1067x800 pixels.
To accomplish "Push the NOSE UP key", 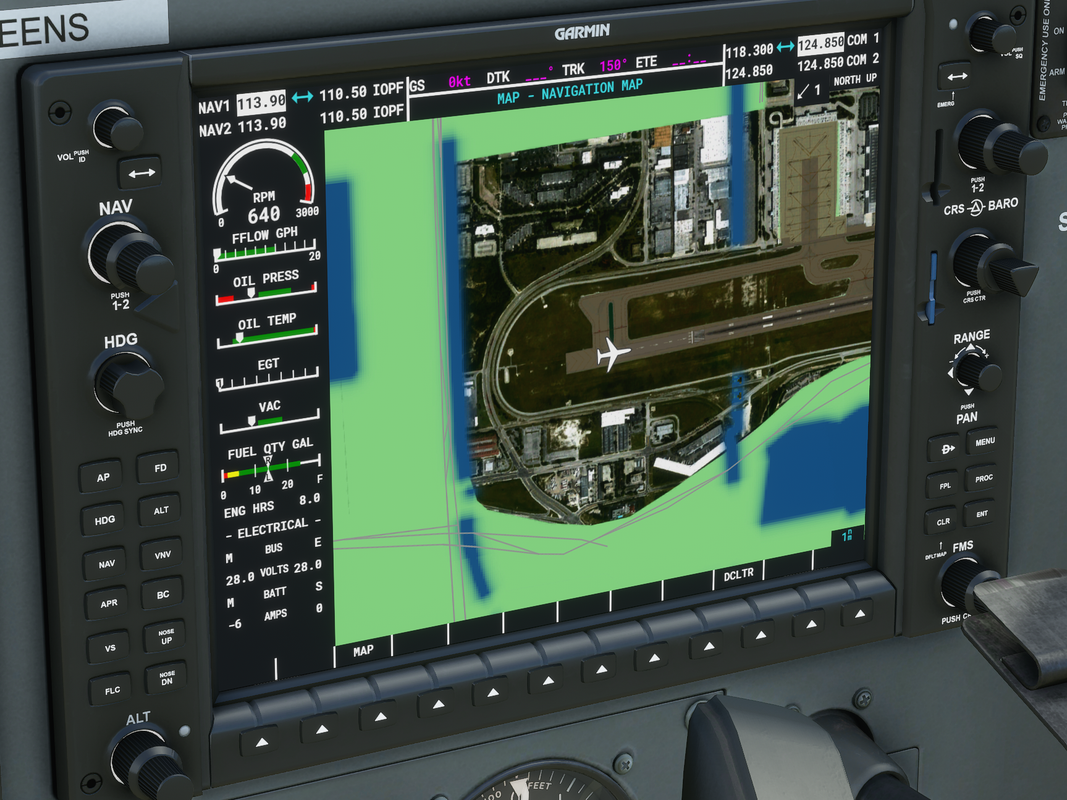I will point(165,636).
